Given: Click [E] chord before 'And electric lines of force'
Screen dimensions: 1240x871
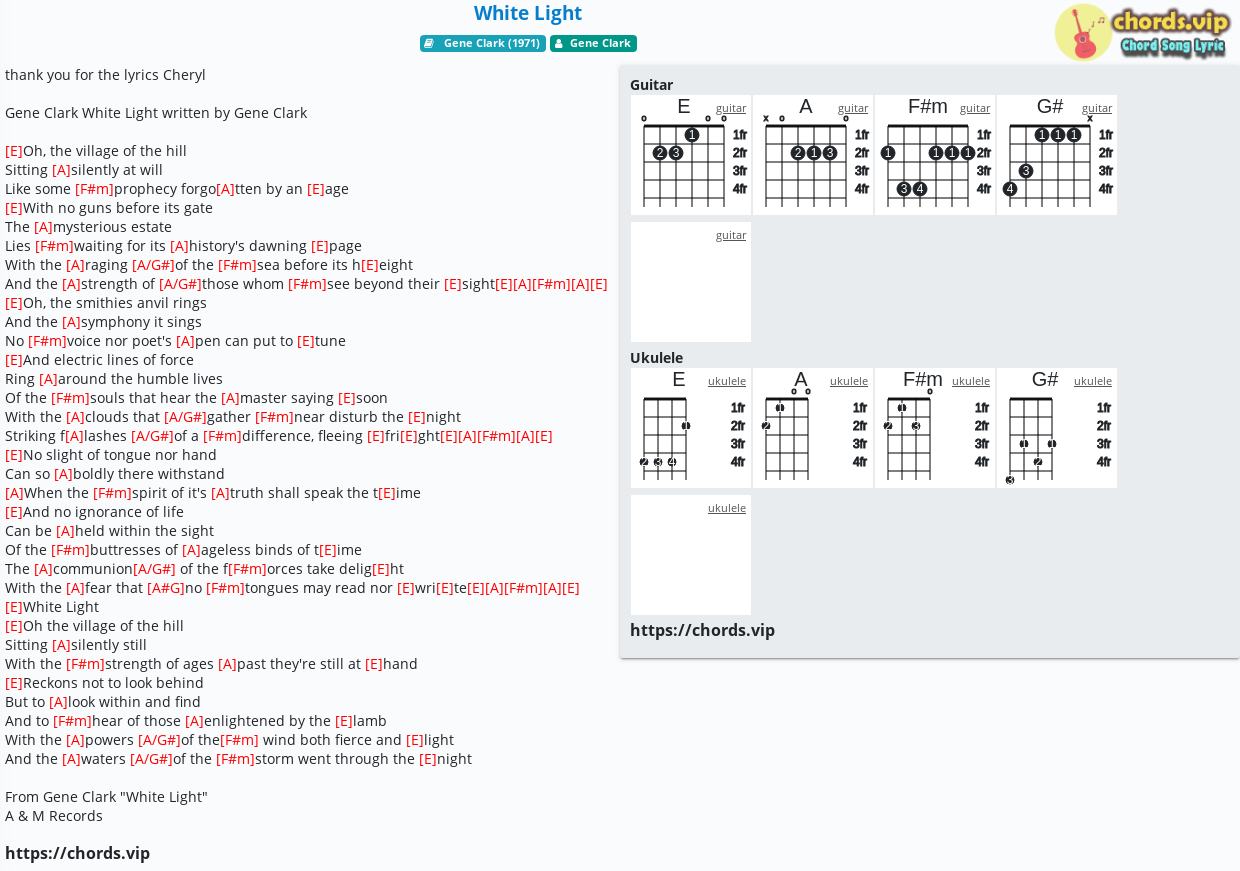Looking at the screenshot, I should (x=14, y=360).
